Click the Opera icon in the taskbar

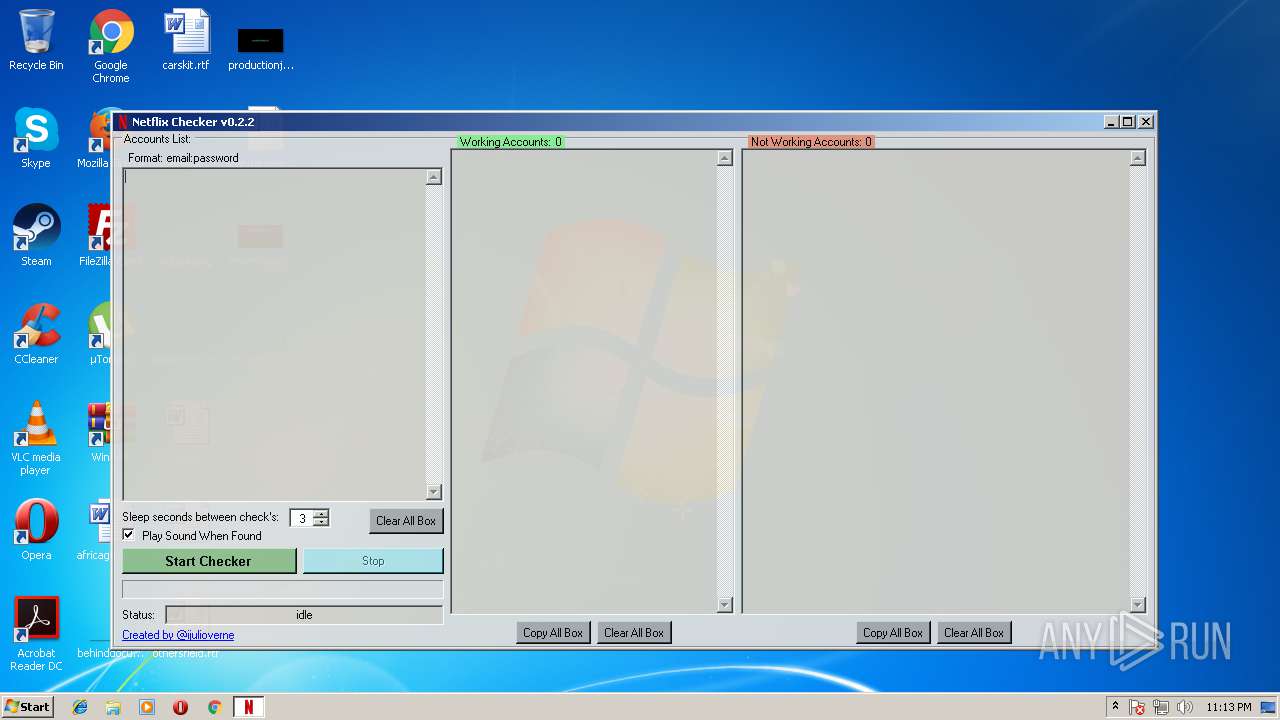click(x=180, y=707)
